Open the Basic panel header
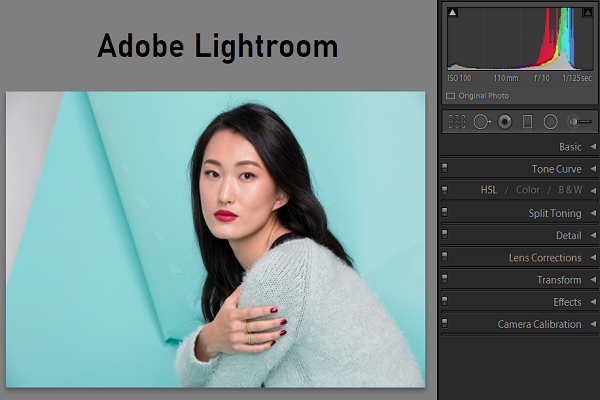Image resolution: width=600 pixels, height=400 pixels. pos(520,147)
